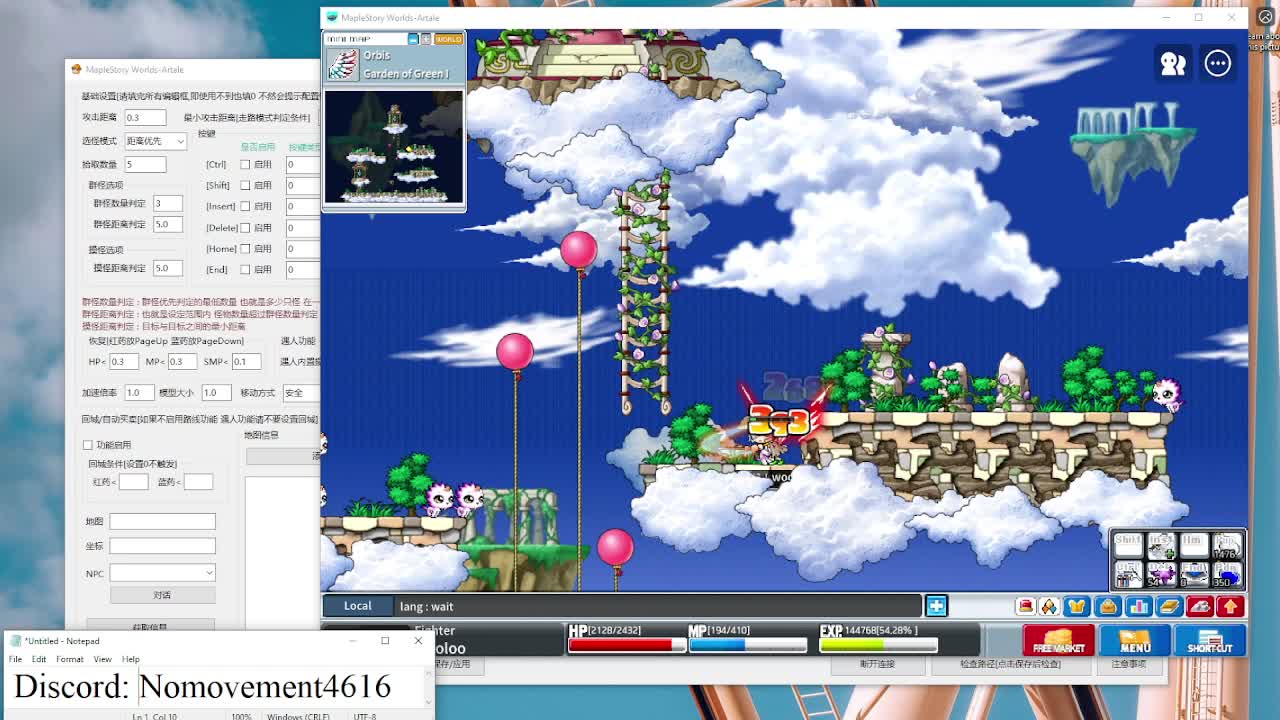Enable the [Insert] key checkbox
Viewport: 1280px width, 720px height.
pyautogui.click(x=245, y=206)
